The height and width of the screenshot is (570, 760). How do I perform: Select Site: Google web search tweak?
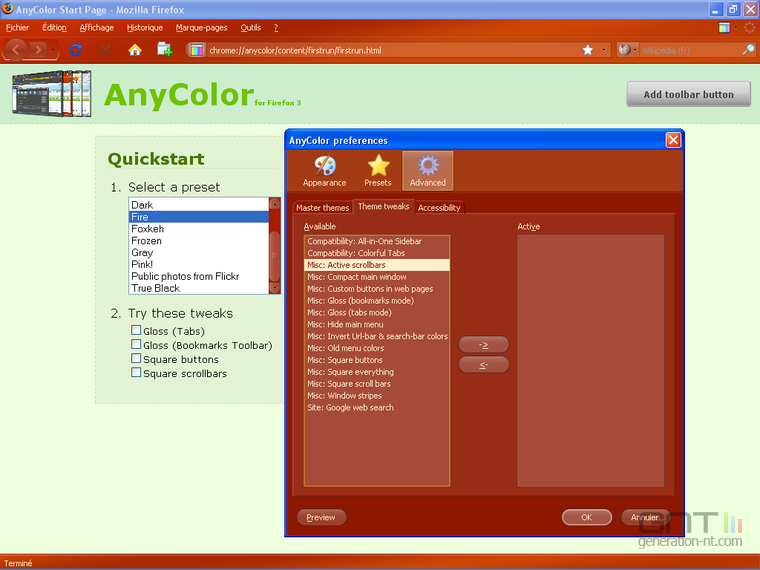pos(377,408)
